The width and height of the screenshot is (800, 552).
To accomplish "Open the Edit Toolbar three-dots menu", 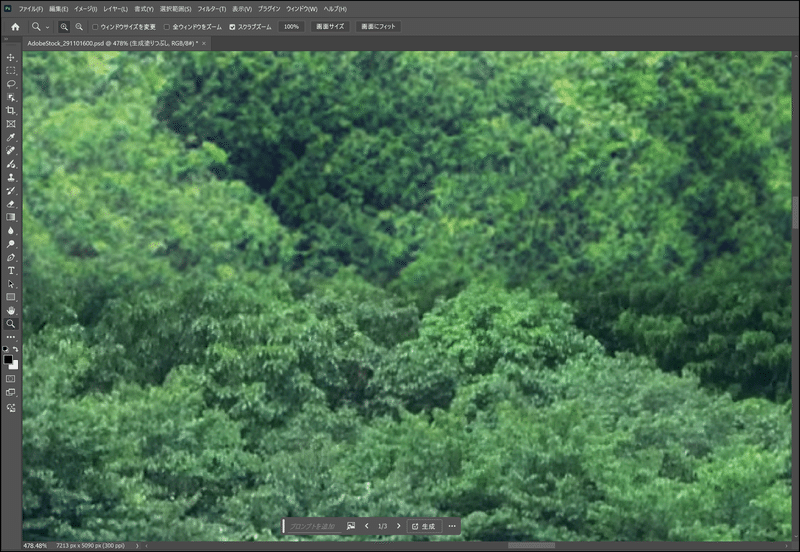I will tap(11, 337).
